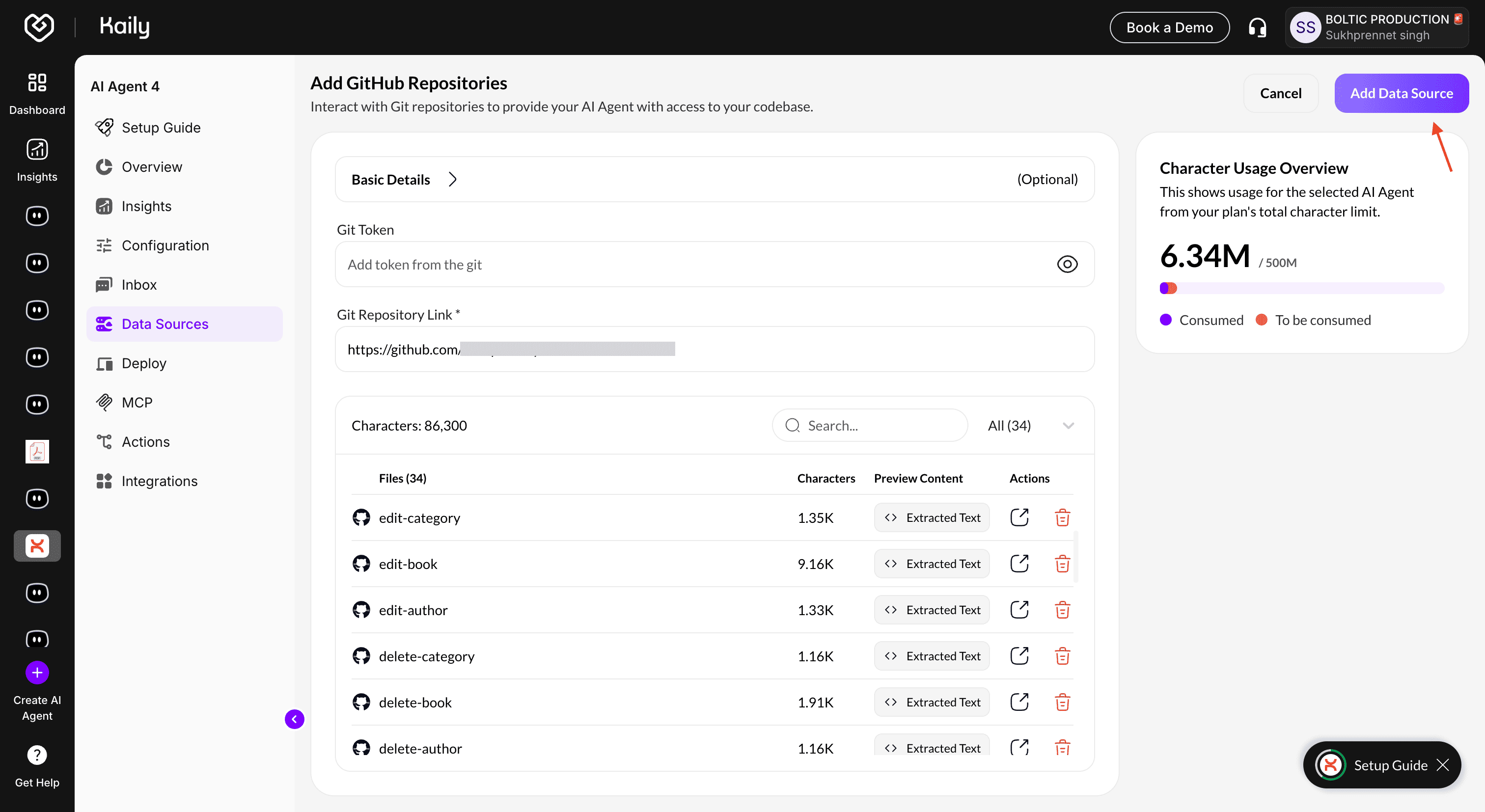Open the MCP menu item
This screenshot has height=812, width=1485.
[137, 402]
